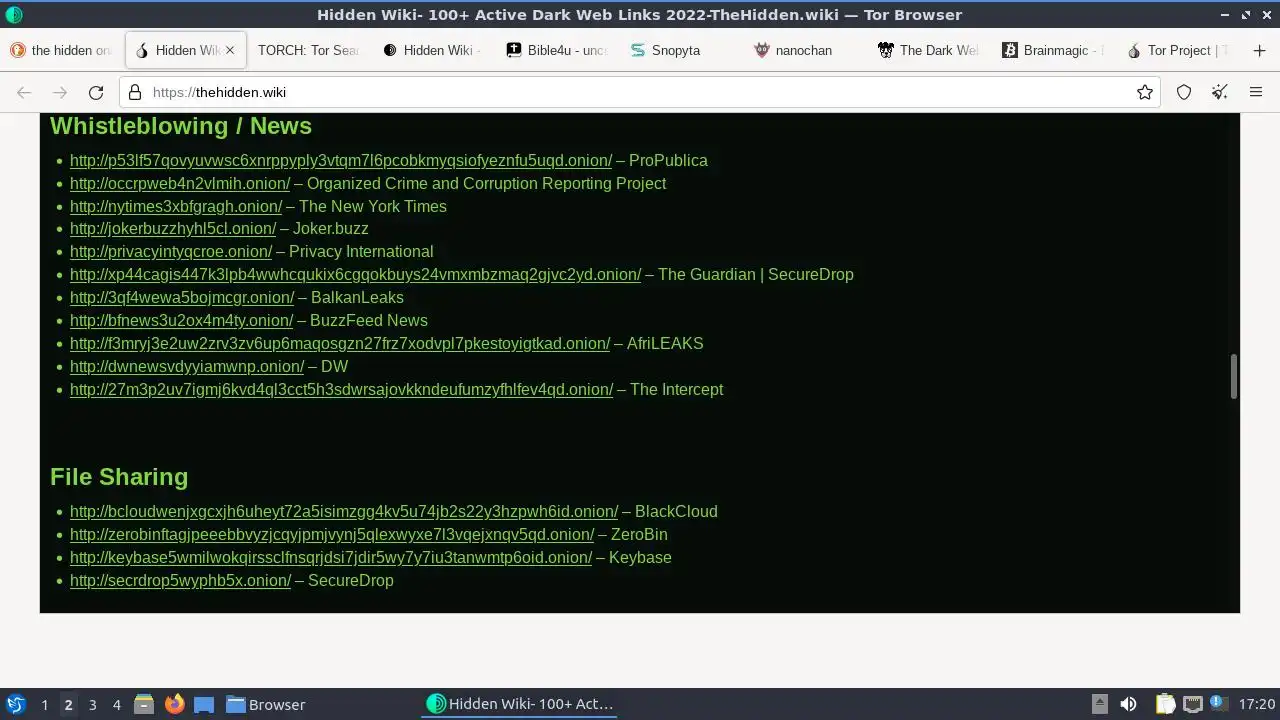Switch to workspace 1
The image size is (1280, 720).
[x=44, y=704]
